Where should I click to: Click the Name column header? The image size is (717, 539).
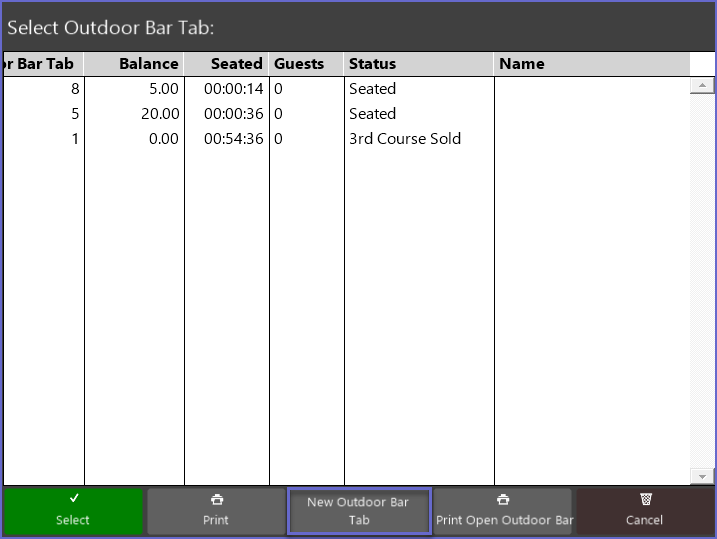click(x=590, y=64)
